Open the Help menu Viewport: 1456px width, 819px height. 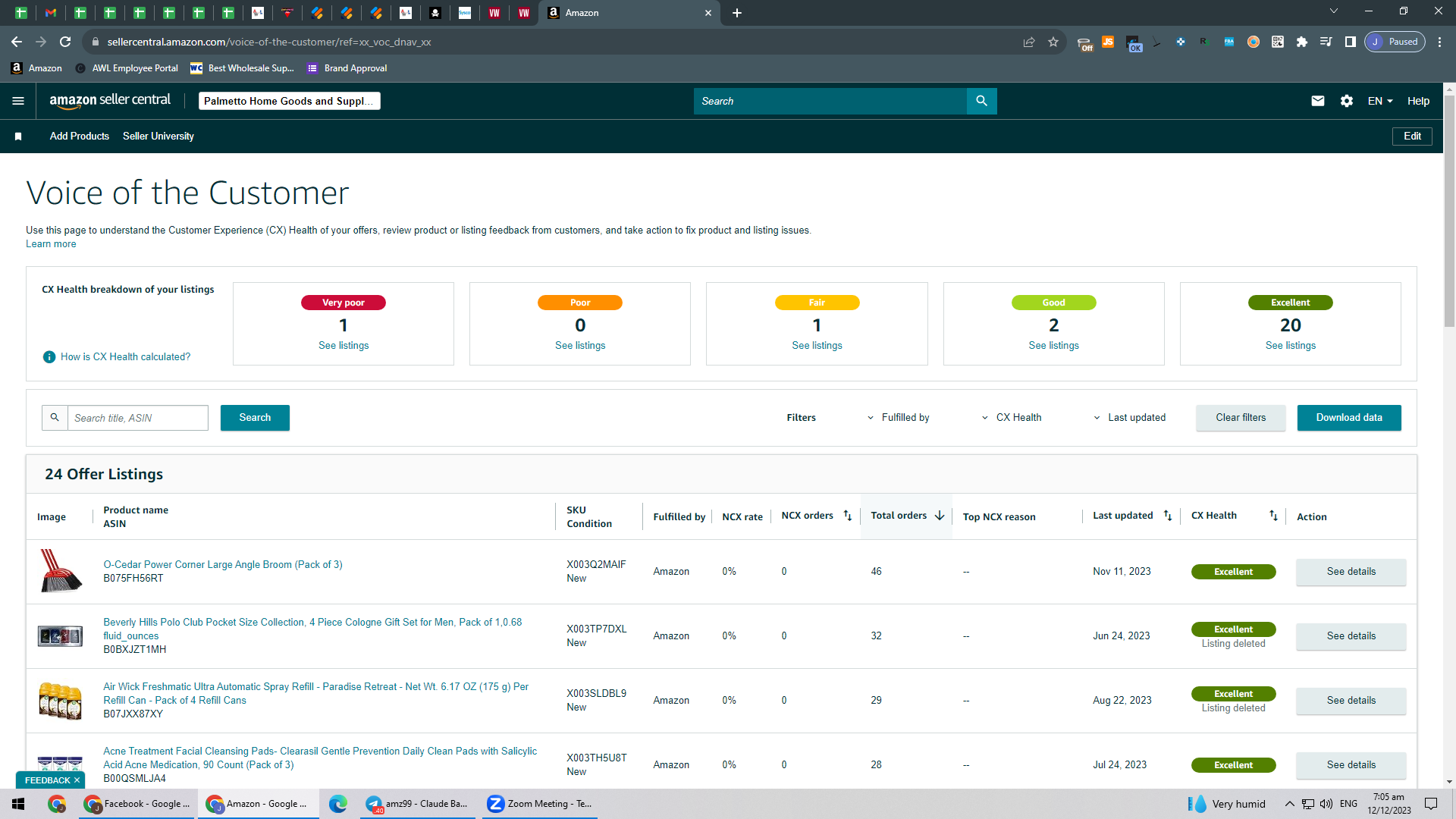pos(1418,101)
